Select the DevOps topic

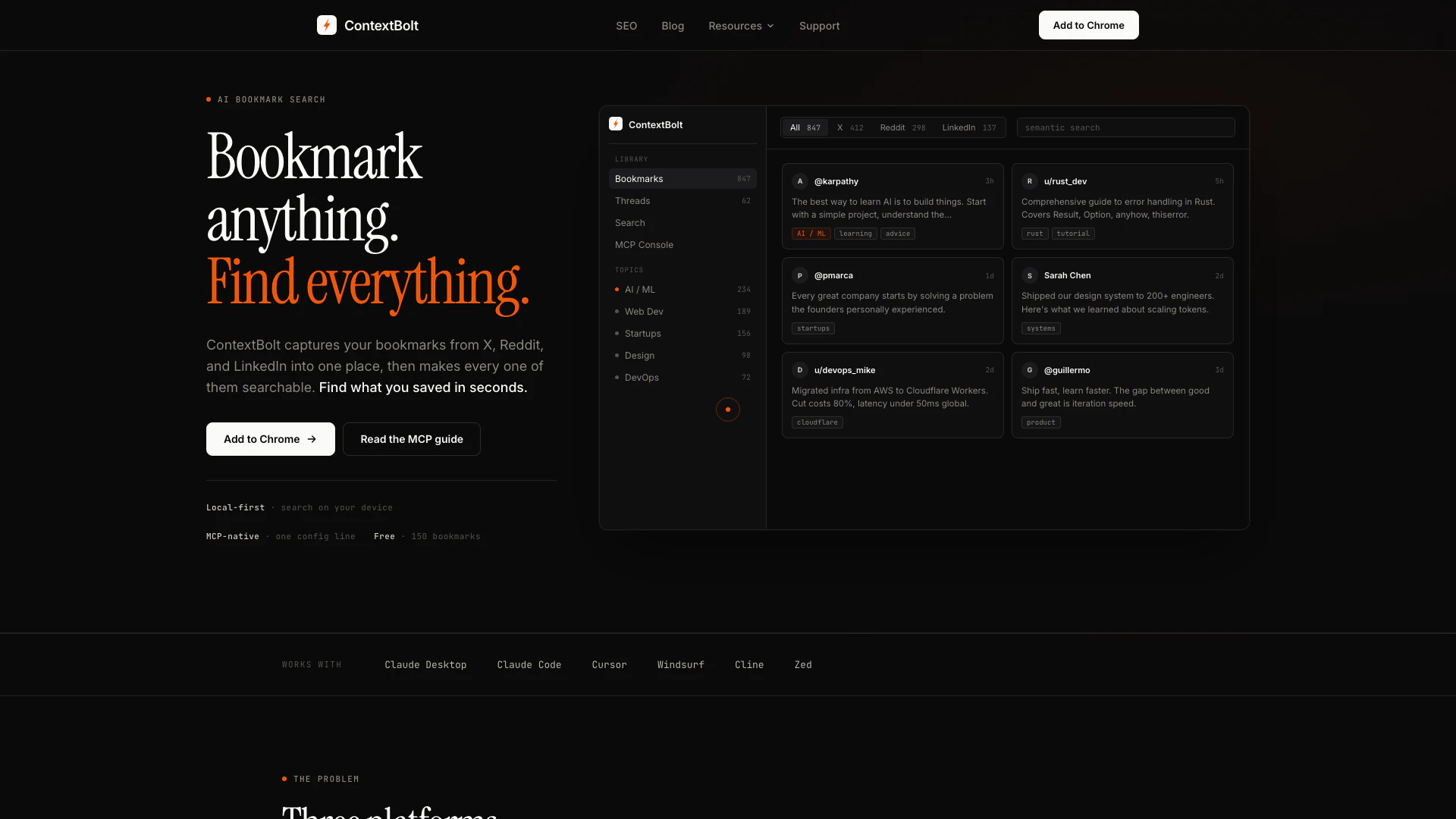coord(682,378)
